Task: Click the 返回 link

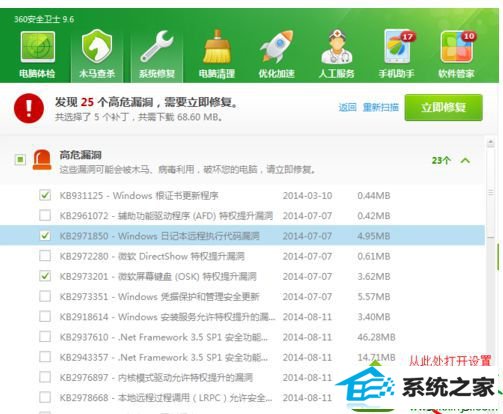Action: tap(347, 107)
